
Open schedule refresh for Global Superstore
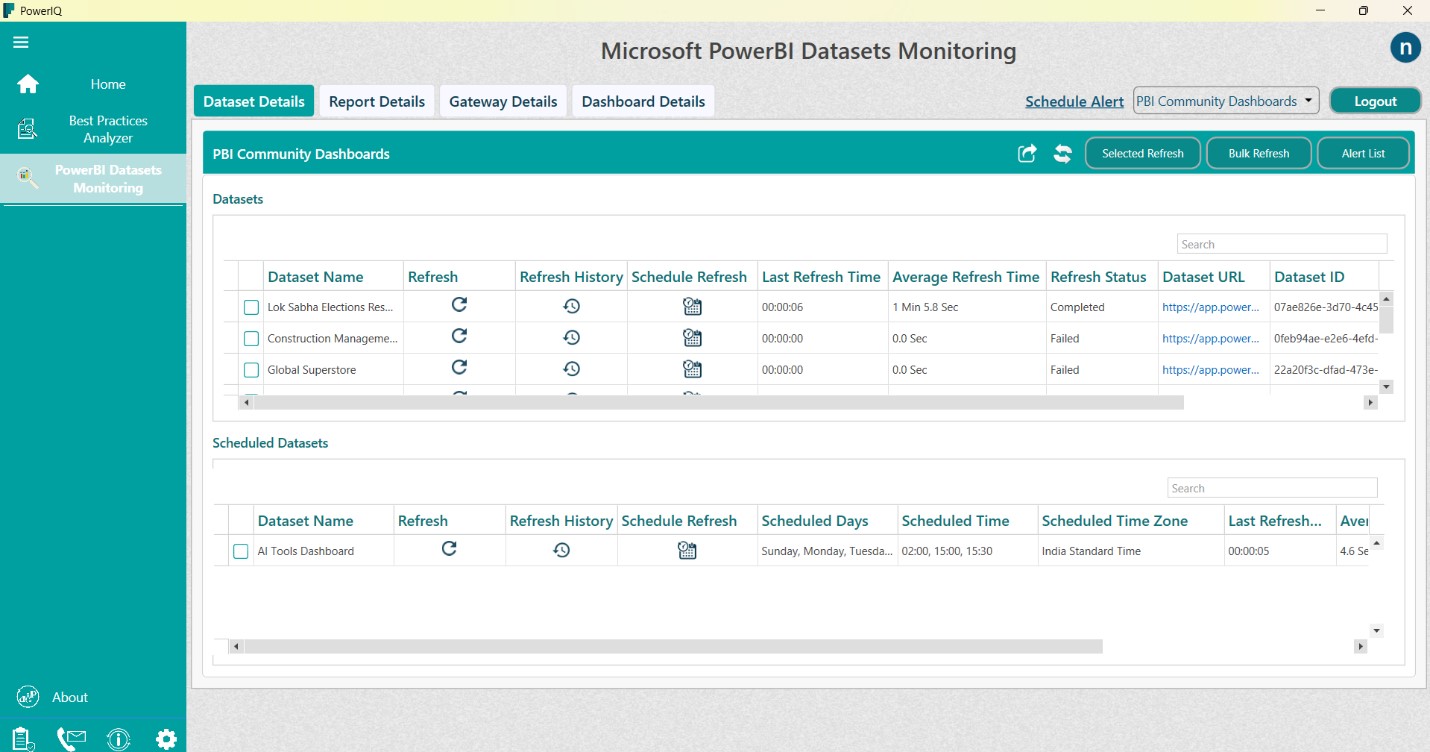(692, 369)
